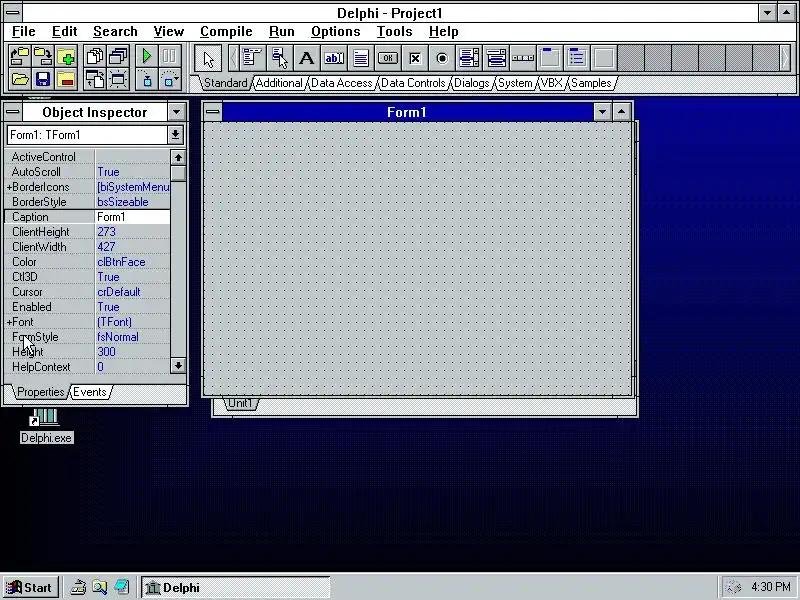Run the project with green arrow
800x600 pixels.
click(147, 56)
